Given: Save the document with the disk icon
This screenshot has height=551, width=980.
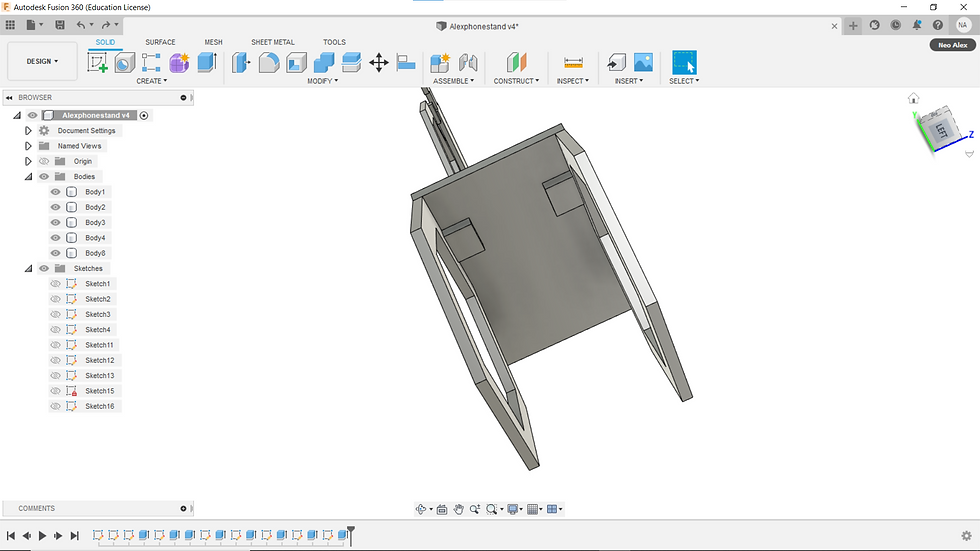Looking at the screenshot, I should pyautogui.click(x=60, y=25).
